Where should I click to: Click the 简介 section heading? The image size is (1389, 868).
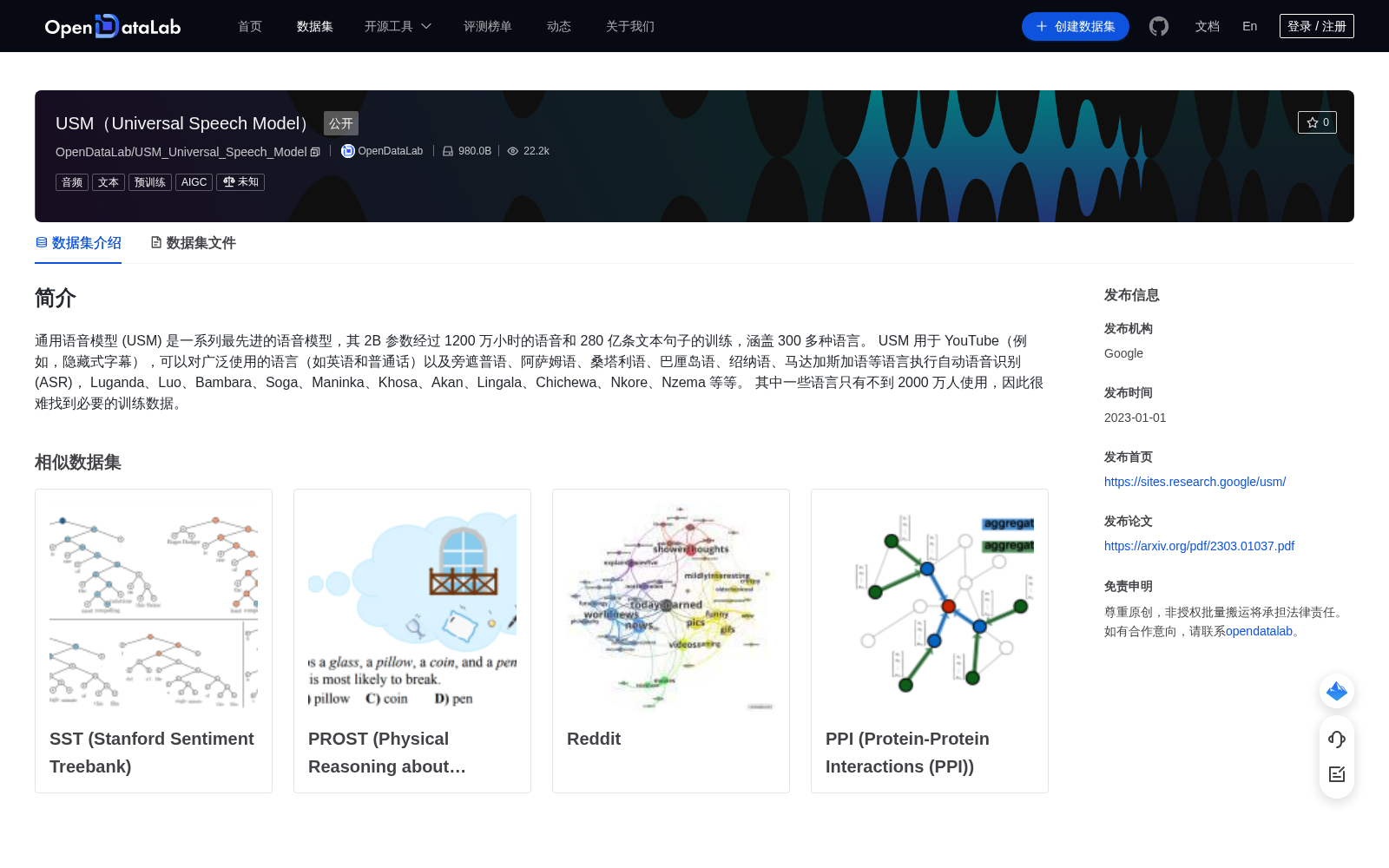click(x=56, y=298)
